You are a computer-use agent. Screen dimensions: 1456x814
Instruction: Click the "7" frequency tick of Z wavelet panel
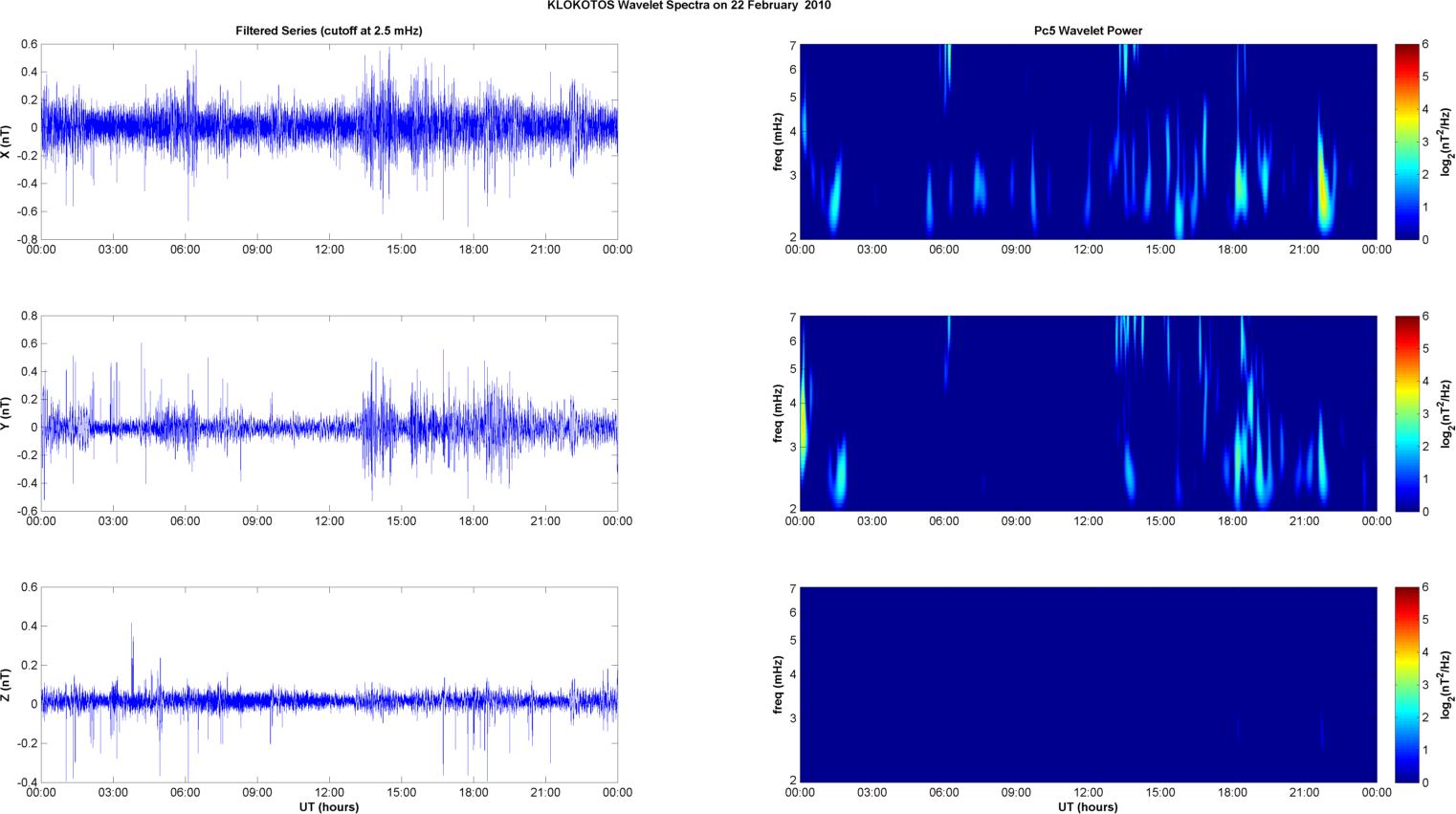click(793, 589)
